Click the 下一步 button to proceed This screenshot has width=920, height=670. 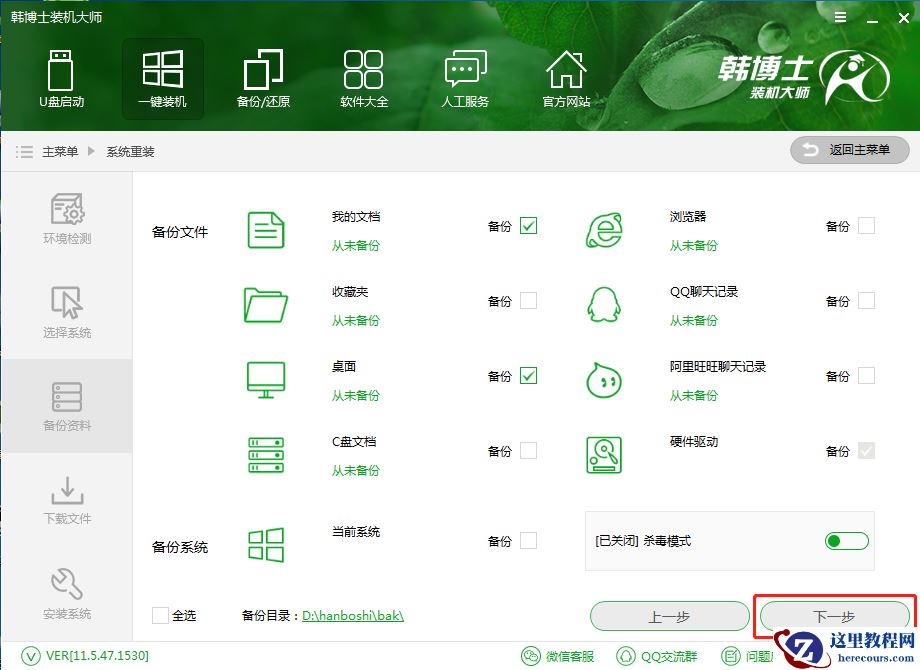pos(834,616)
